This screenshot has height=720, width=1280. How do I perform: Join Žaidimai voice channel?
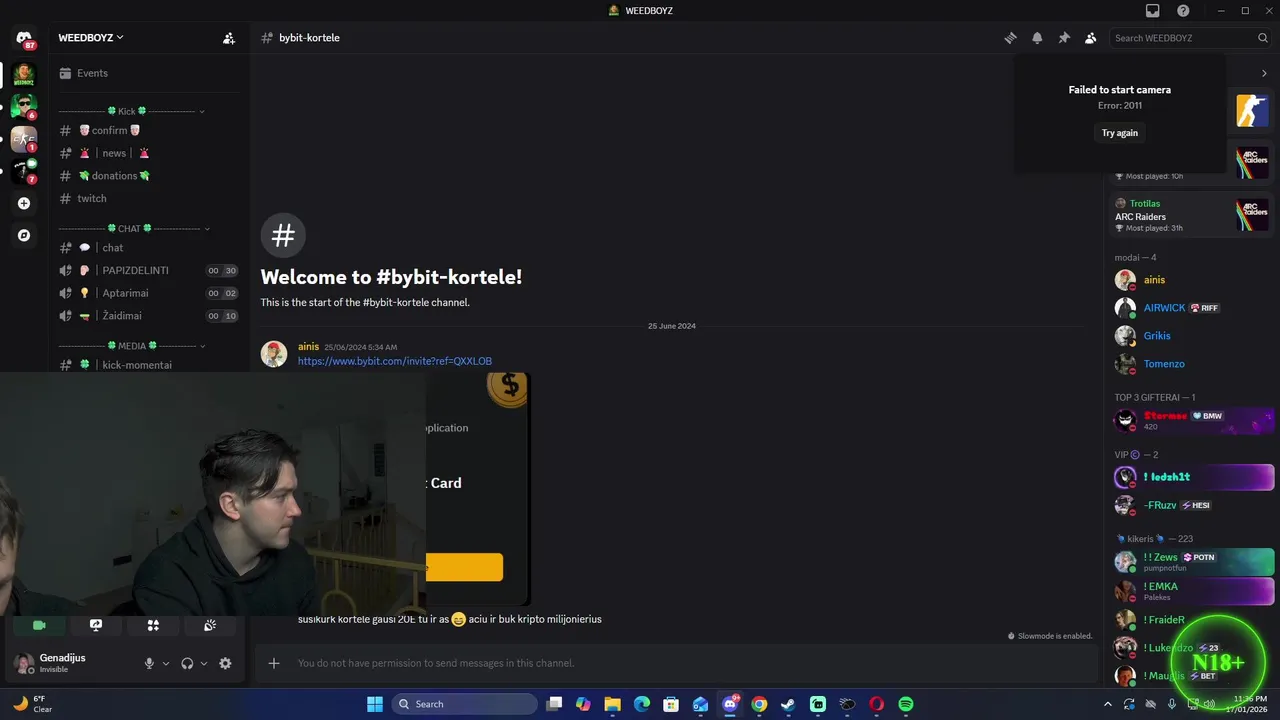(x=150, y=316)
